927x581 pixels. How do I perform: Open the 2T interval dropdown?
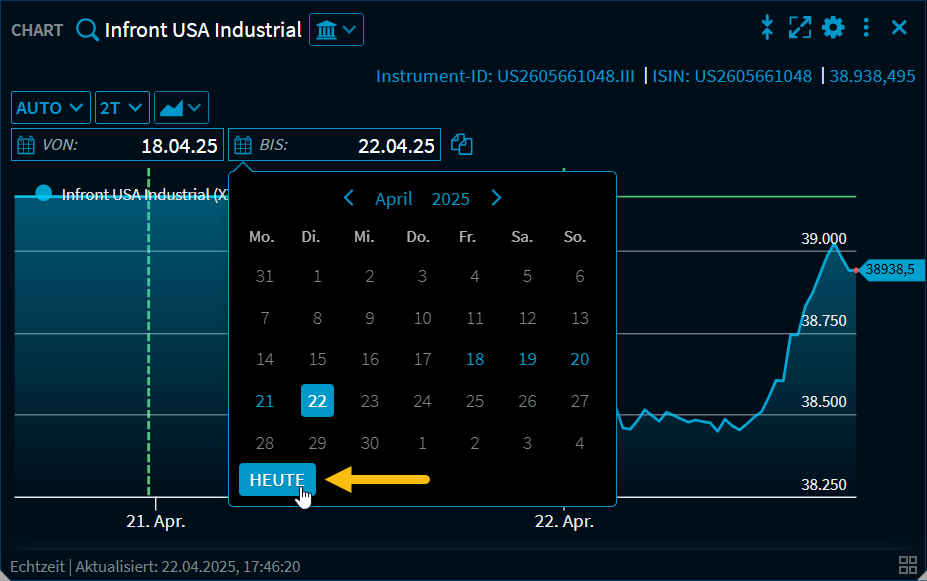(121, 107)
